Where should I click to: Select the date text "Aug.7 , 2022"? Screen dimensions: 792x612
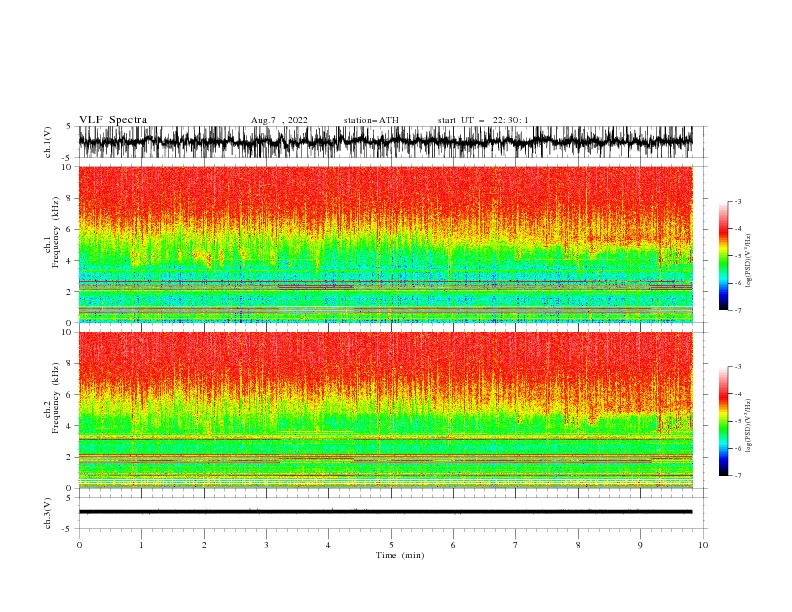pyautogui.click(x=279, y=120)
